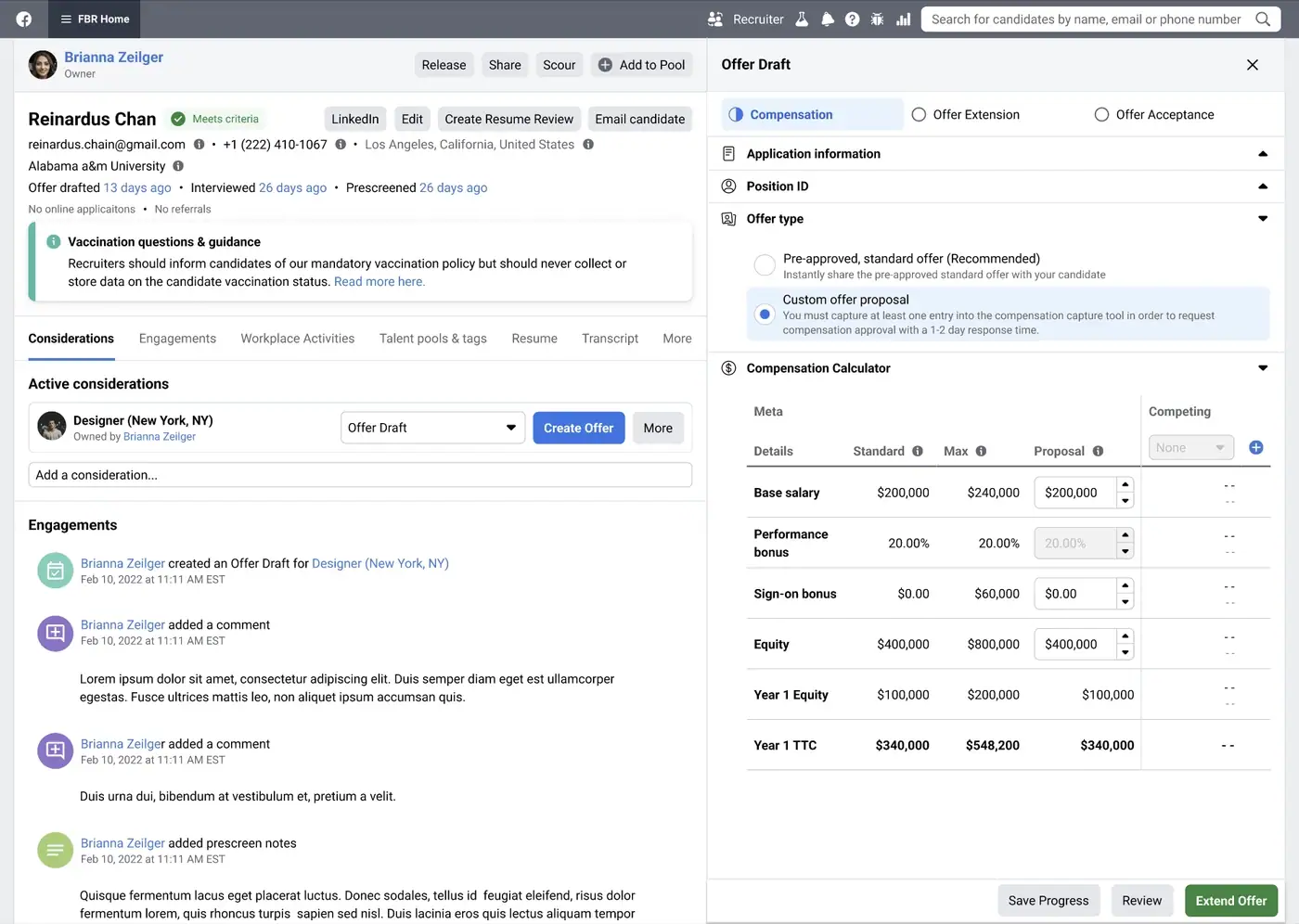Click Base salary proposal stepper arrows
This screenshot has width=1299, height=924.
tap(1125, 493)
